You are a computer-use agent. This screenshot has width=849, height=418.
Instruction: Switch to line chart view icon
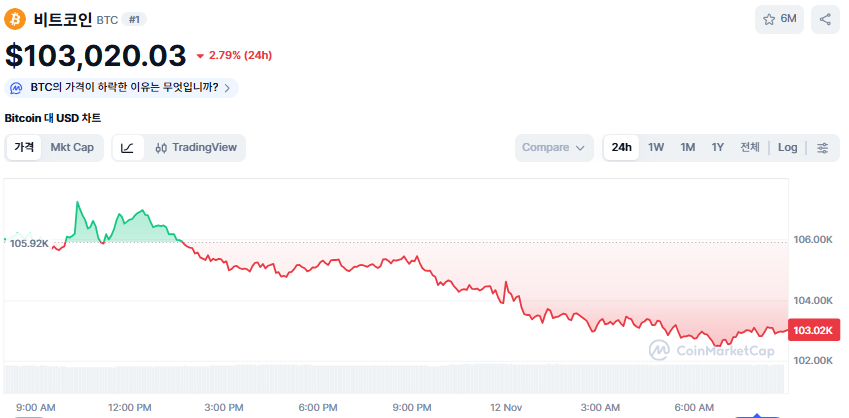pyautogui.click(x=128, y=148)
